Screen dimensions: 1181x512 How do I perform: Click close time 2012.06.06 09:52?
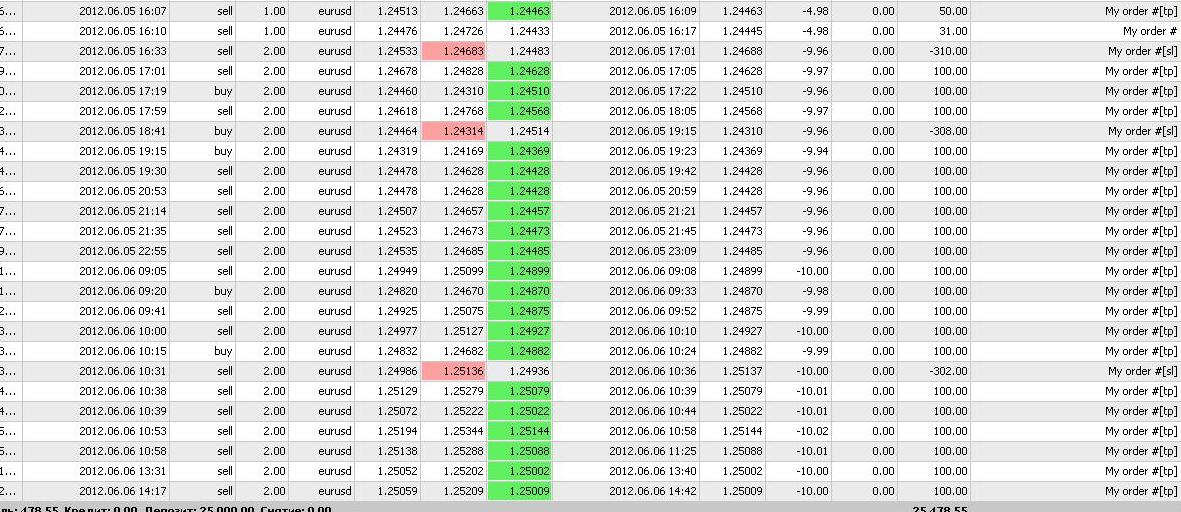pos(653,311)
